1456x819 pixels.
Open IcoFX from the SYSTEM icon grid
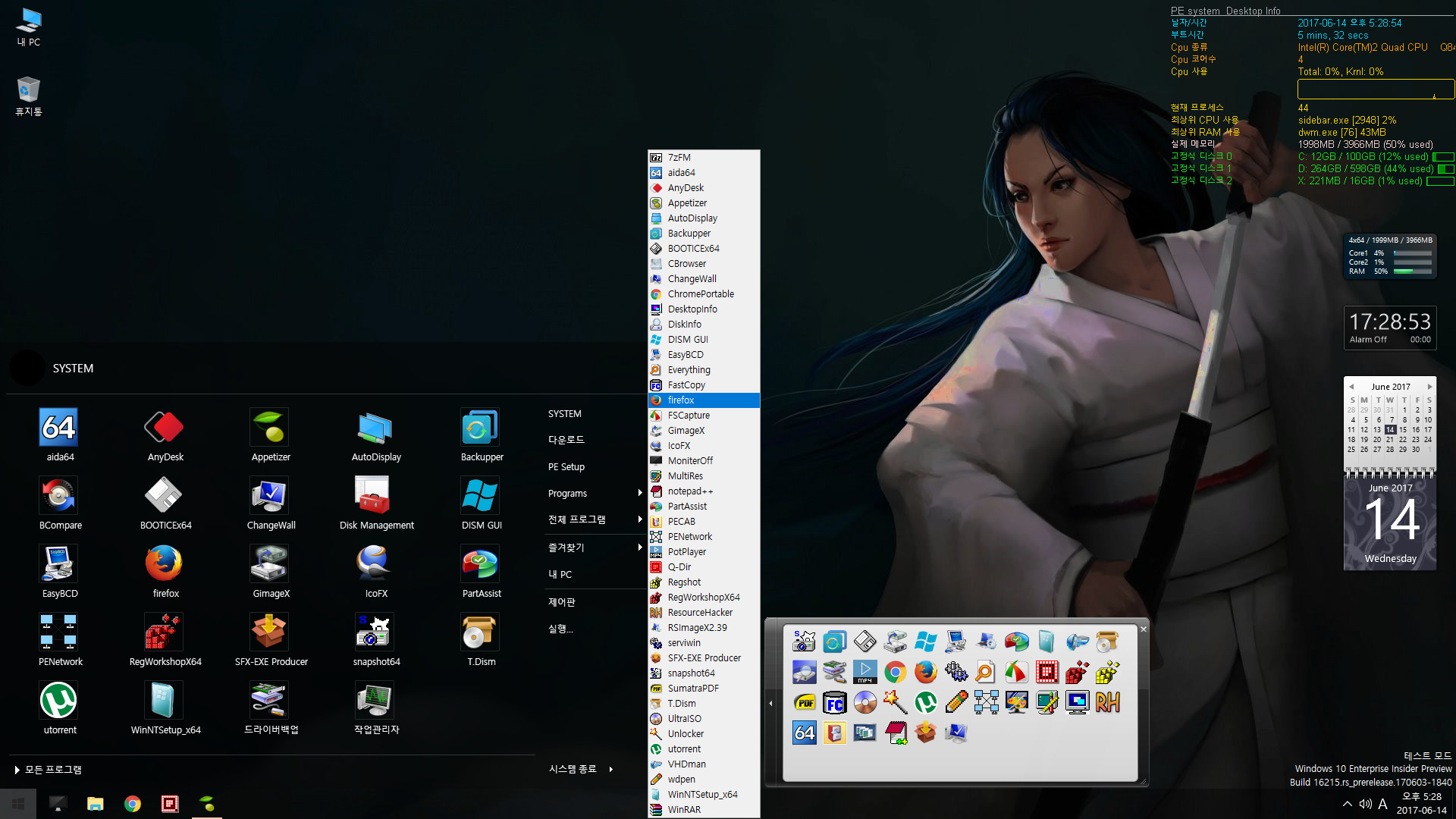(x=375, y=572)
